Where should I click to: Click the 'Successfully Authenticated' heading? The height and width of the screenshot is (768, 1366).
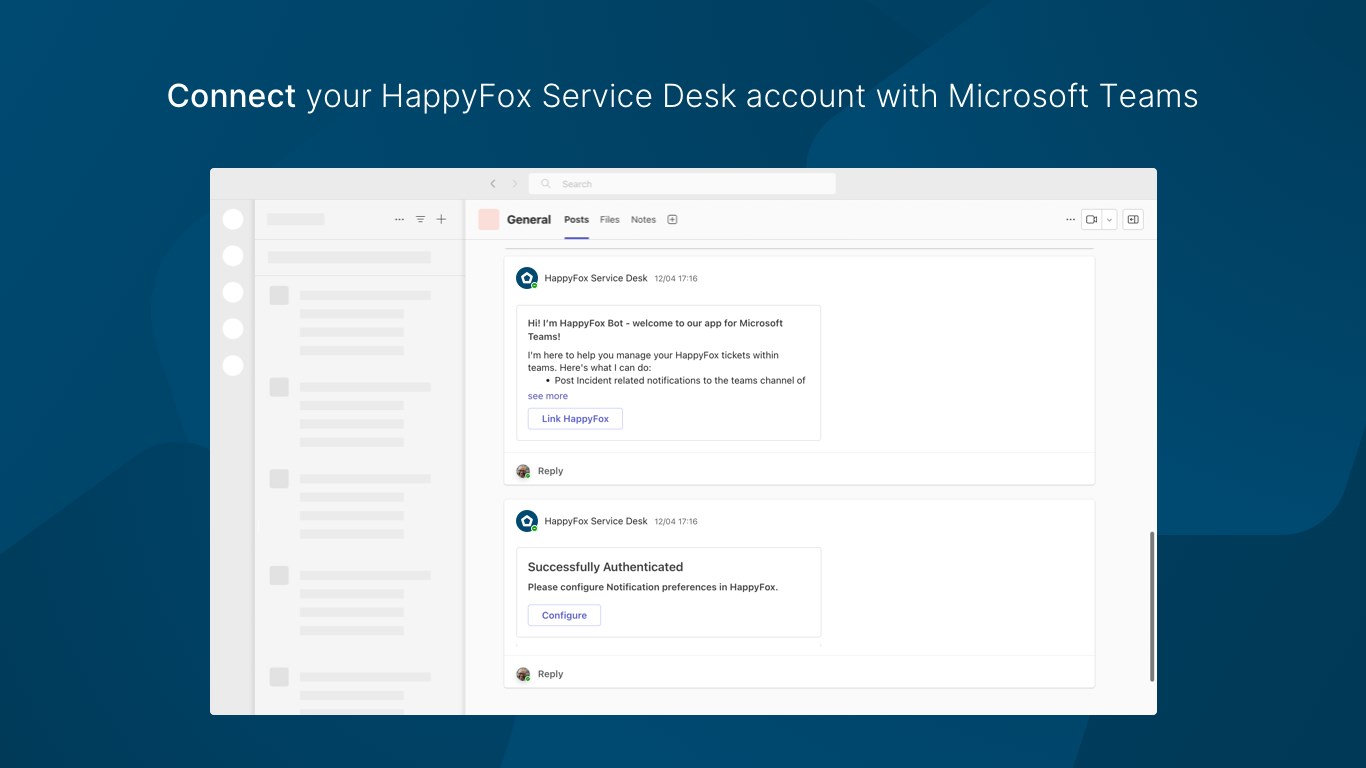(x=605, y=567)
